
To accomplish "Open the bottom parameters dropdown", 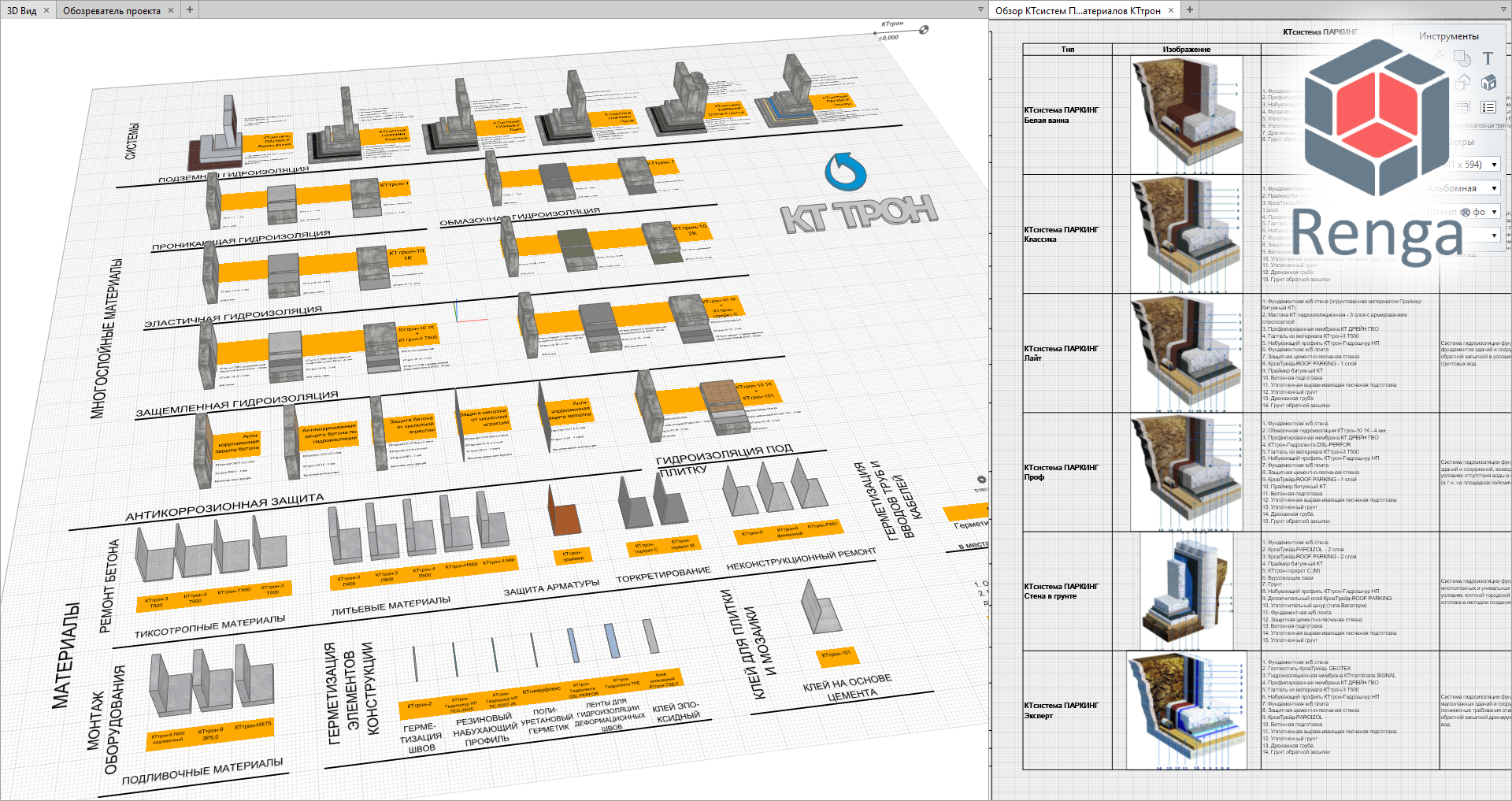I will 1495,235.
